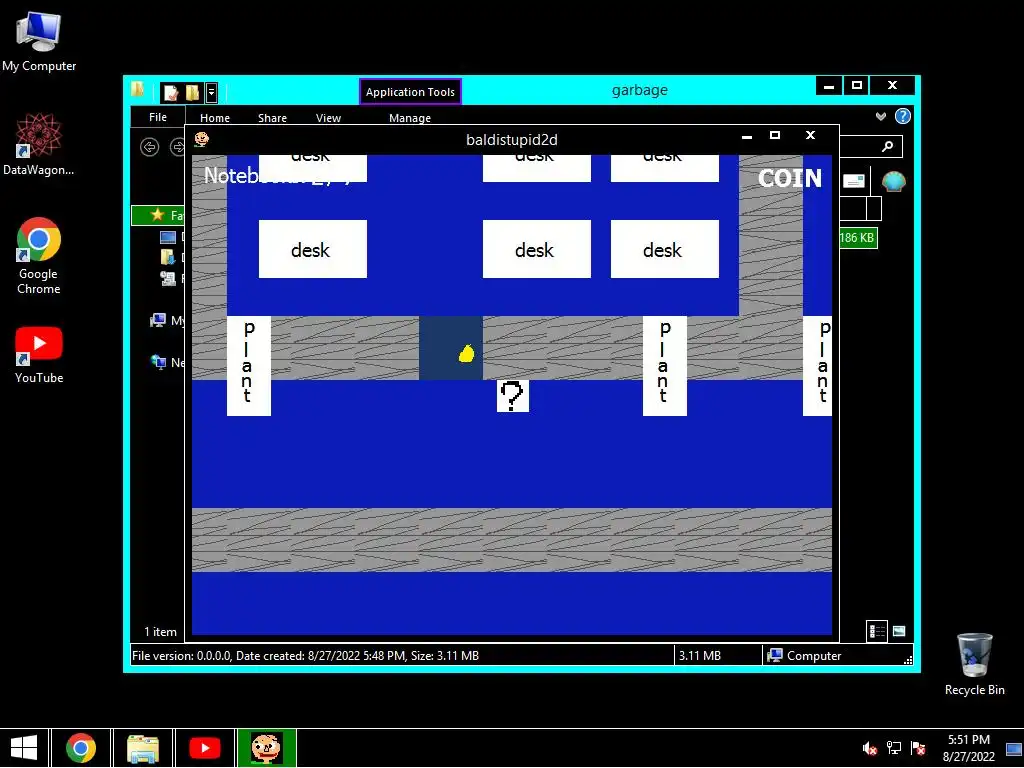Click the card icon beside the seashell
Viewport: 1024px width, 768px height.
point(854,181)
